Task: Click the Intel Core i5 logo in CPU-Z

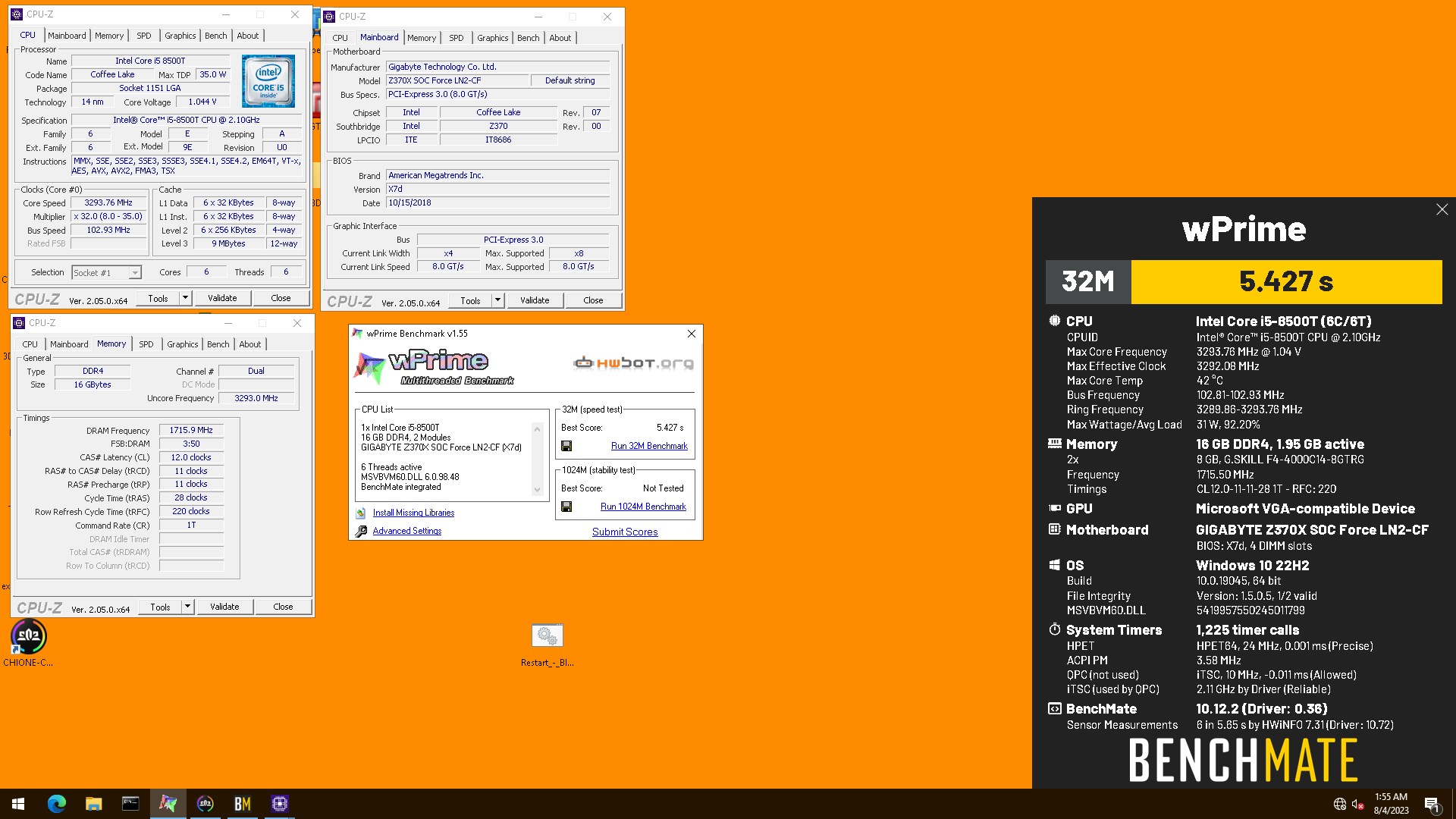Action: point(268,80)
